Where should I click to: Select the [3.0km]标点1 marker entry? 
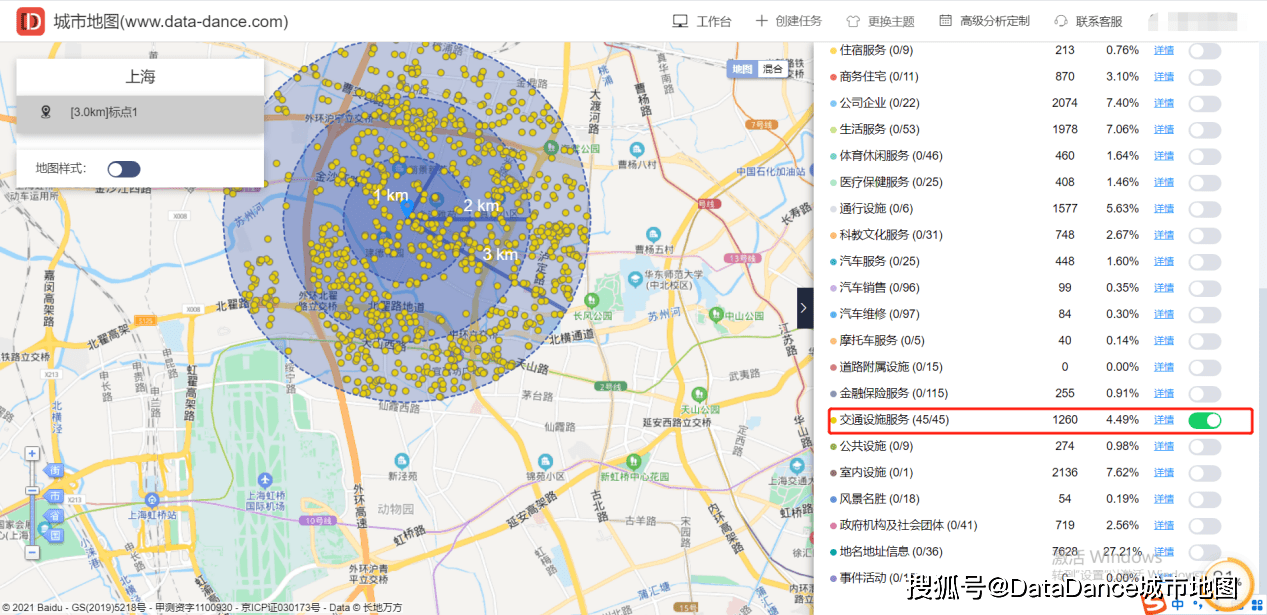(x=140, y=113)
